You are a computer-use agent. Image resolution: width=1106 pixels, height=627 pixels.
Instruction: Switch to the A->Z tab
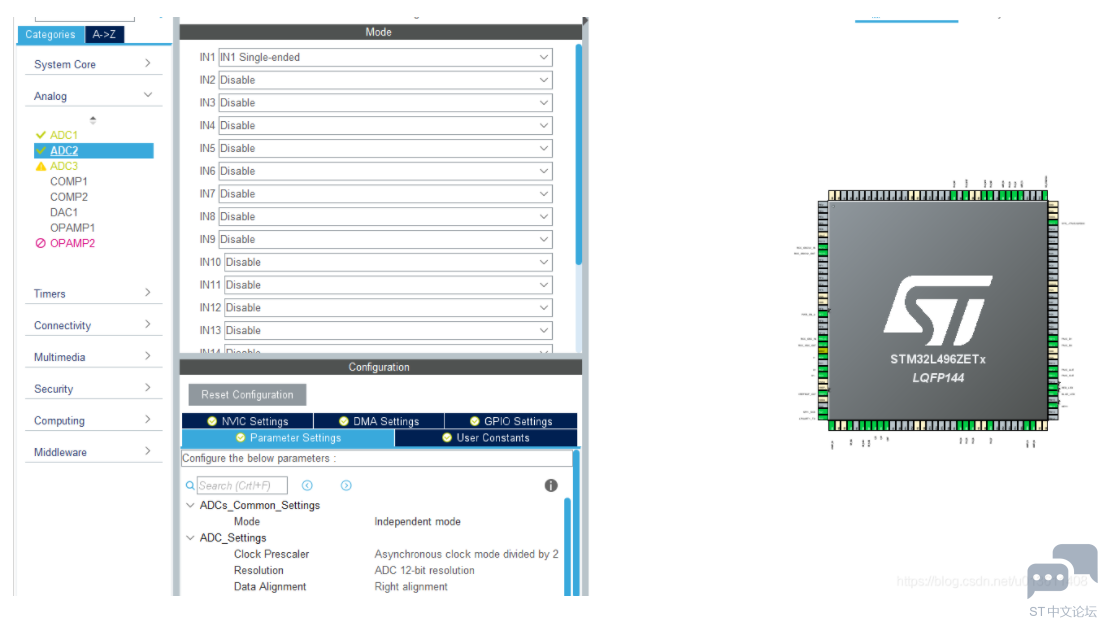tap(104, 34)
